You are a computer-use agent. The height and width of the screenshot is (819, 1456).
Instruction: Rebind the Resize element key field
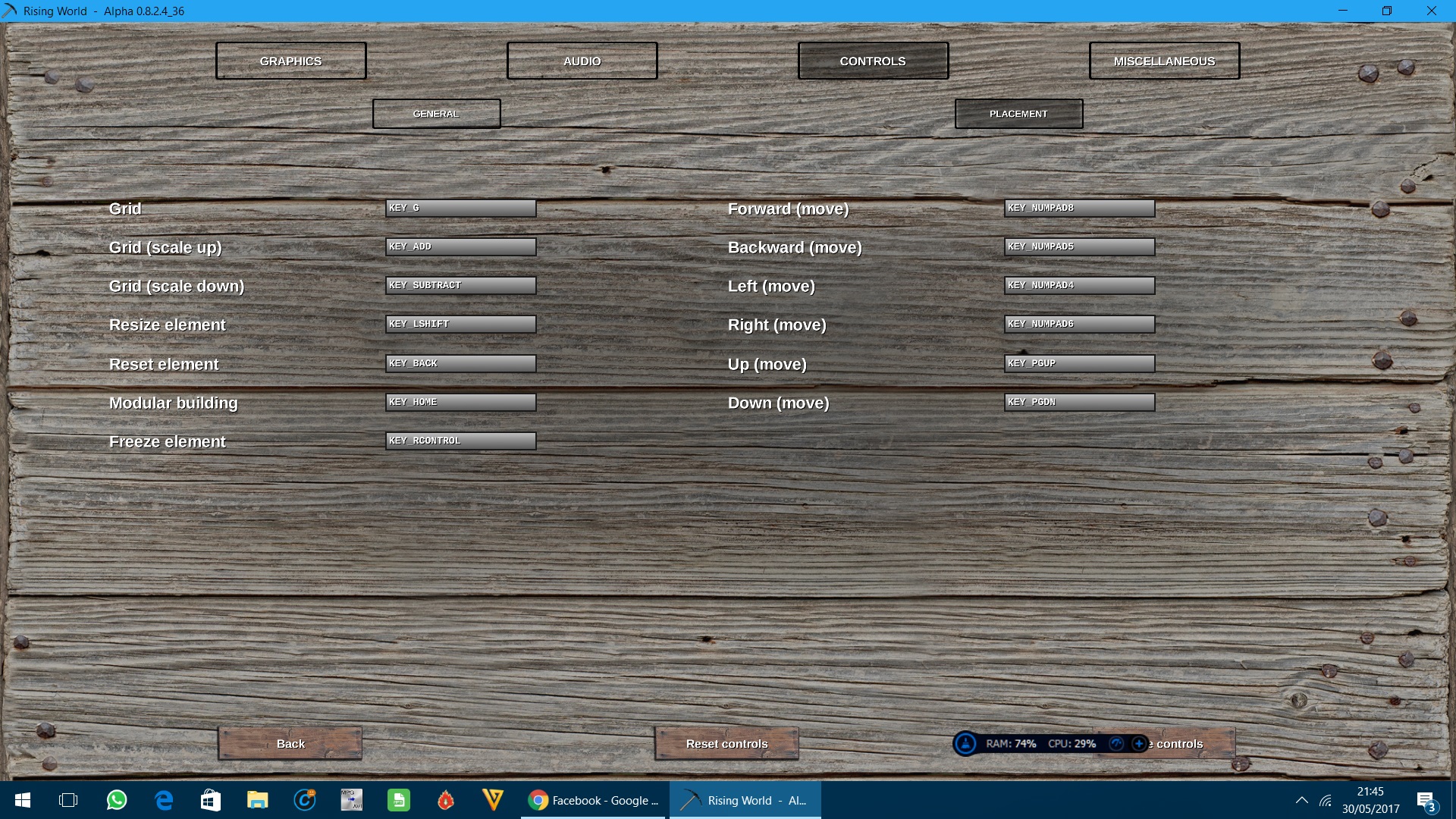click(461, 324)
